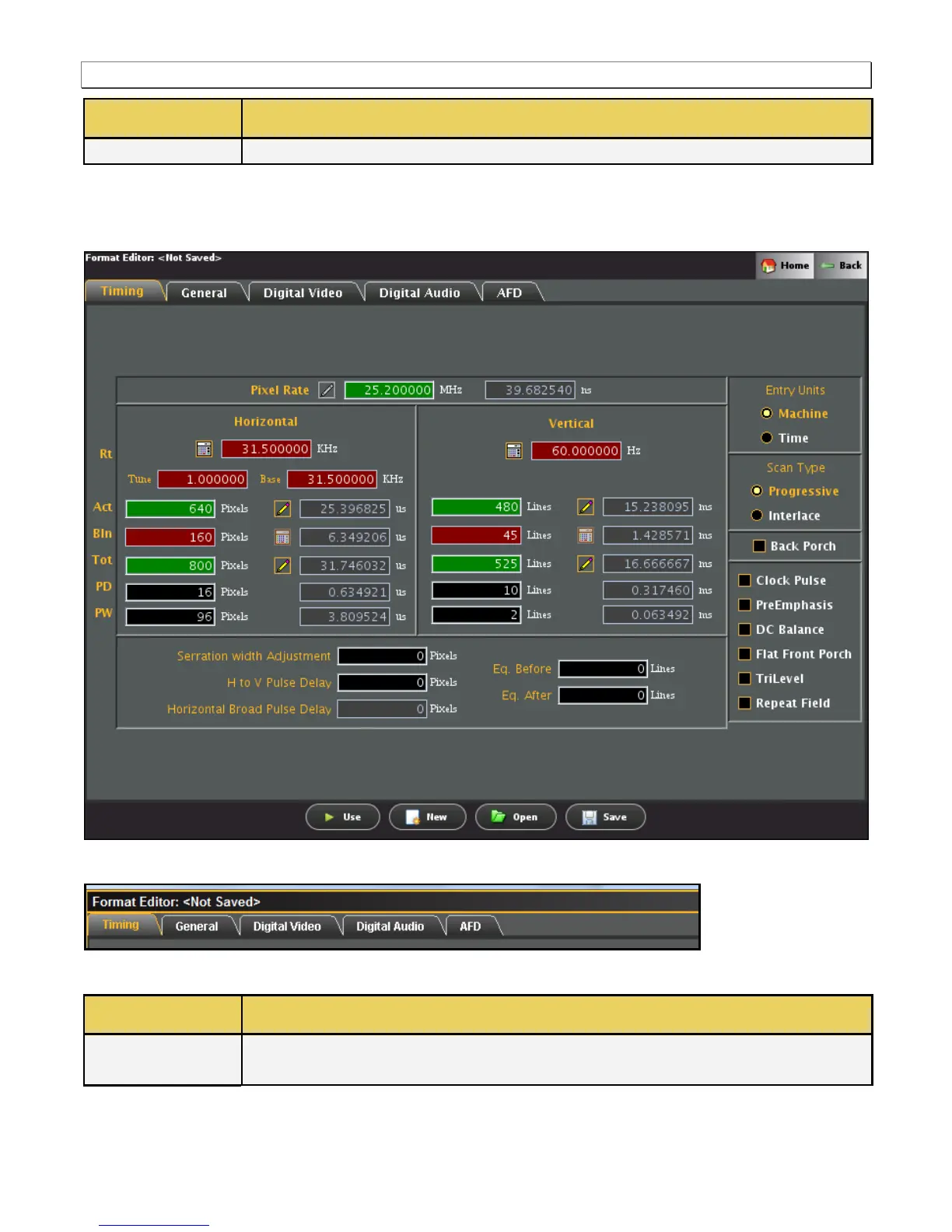Switch to the General tab
The width and height of the screenshot is (952, 1232).
pyautogui.click(x=204, y=292)
